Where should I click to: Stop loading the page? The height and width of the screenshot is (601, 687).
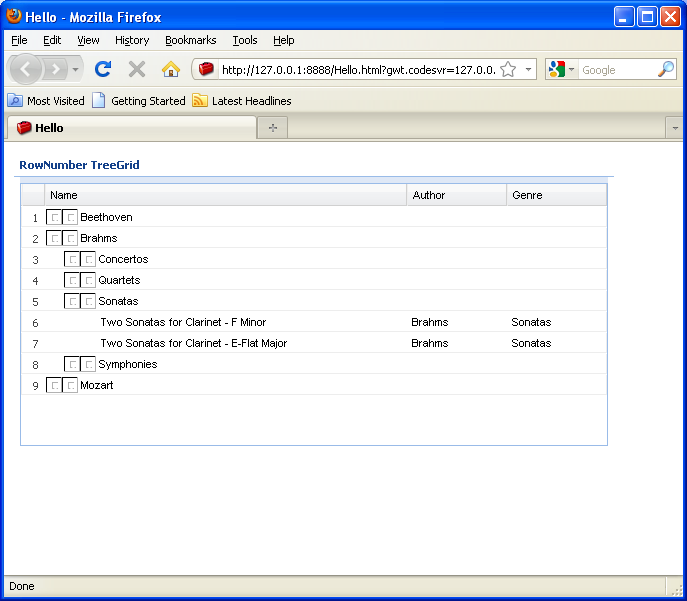pyautogui.click(x=137, y=69)
